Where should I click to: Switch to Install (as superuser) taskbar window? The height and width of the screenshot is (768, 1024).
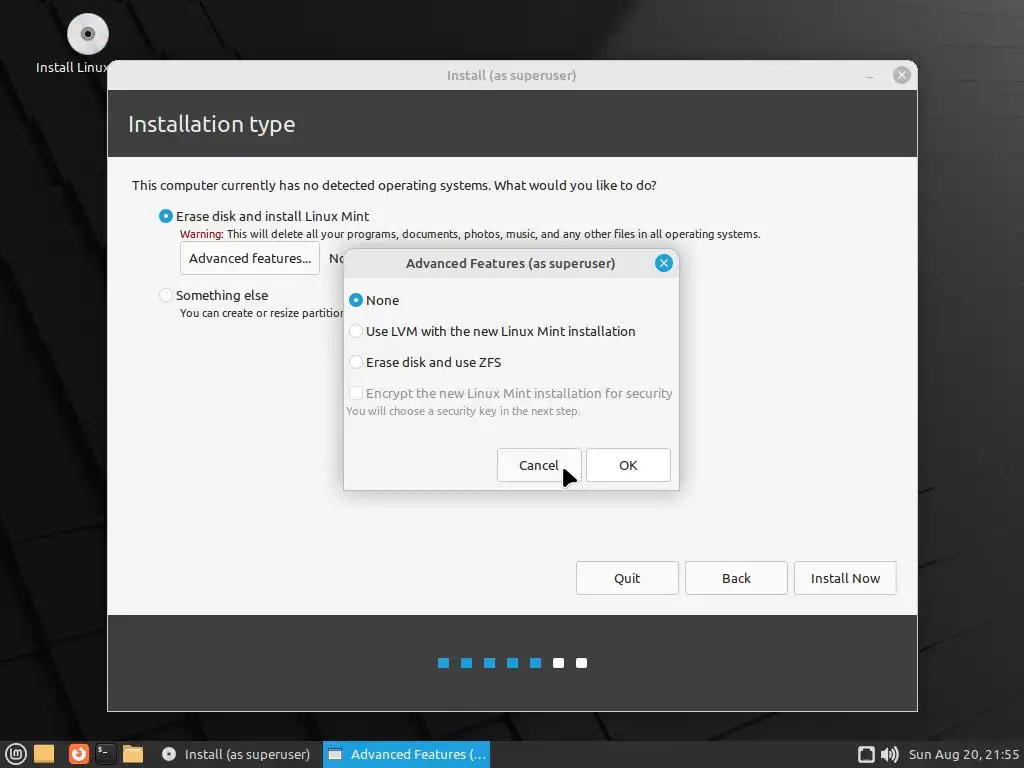coord(236,754)
